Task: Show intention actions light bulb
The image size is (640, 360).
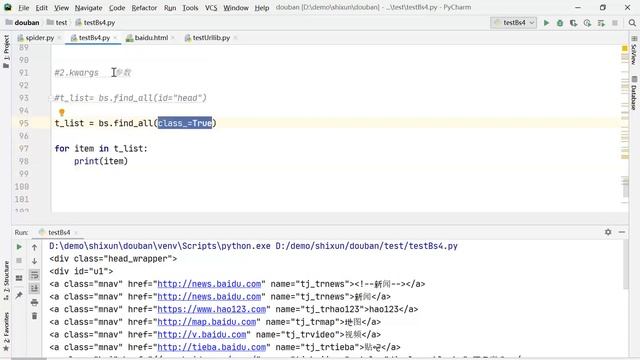Action: pyautogui.click(x=62, y=112)
